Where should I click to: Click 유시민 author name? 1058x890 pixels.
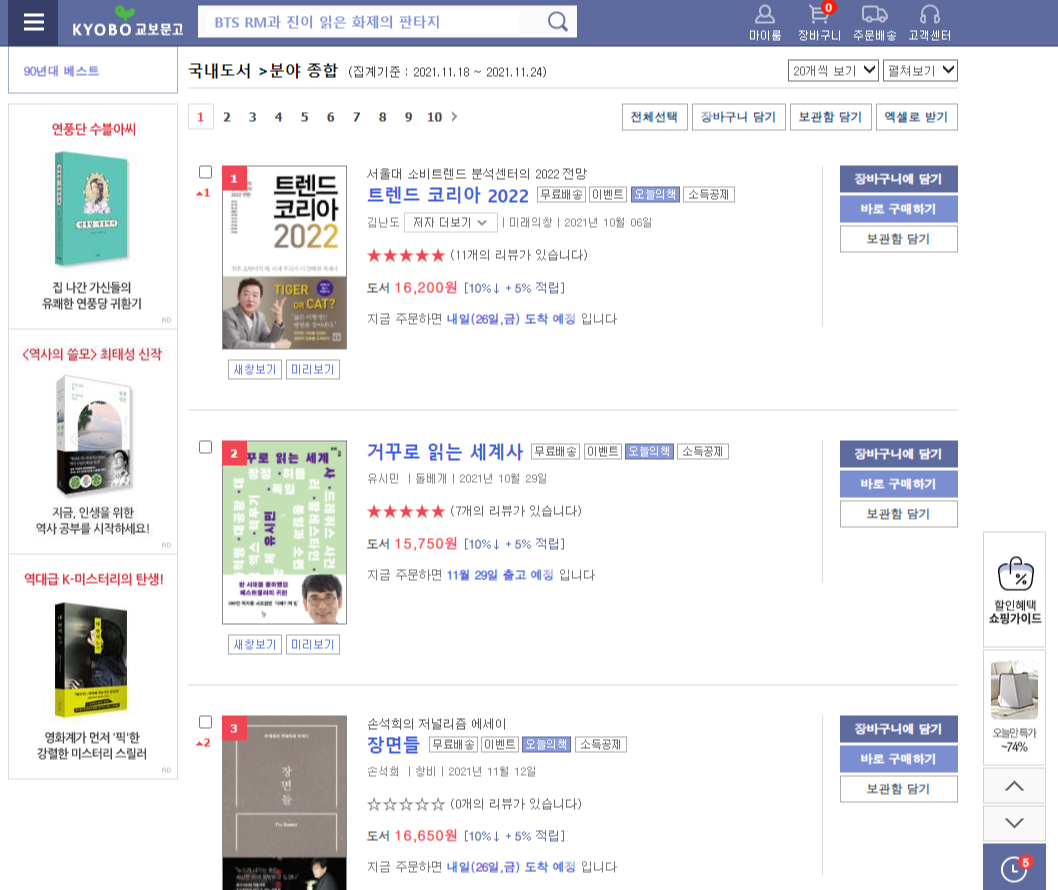383,478
